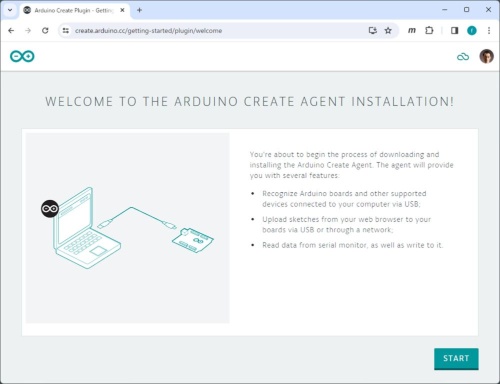This screenshot has width=500, height=384.
Task: Click the laptop and board illustration
Action: click(x=128, y=228)
